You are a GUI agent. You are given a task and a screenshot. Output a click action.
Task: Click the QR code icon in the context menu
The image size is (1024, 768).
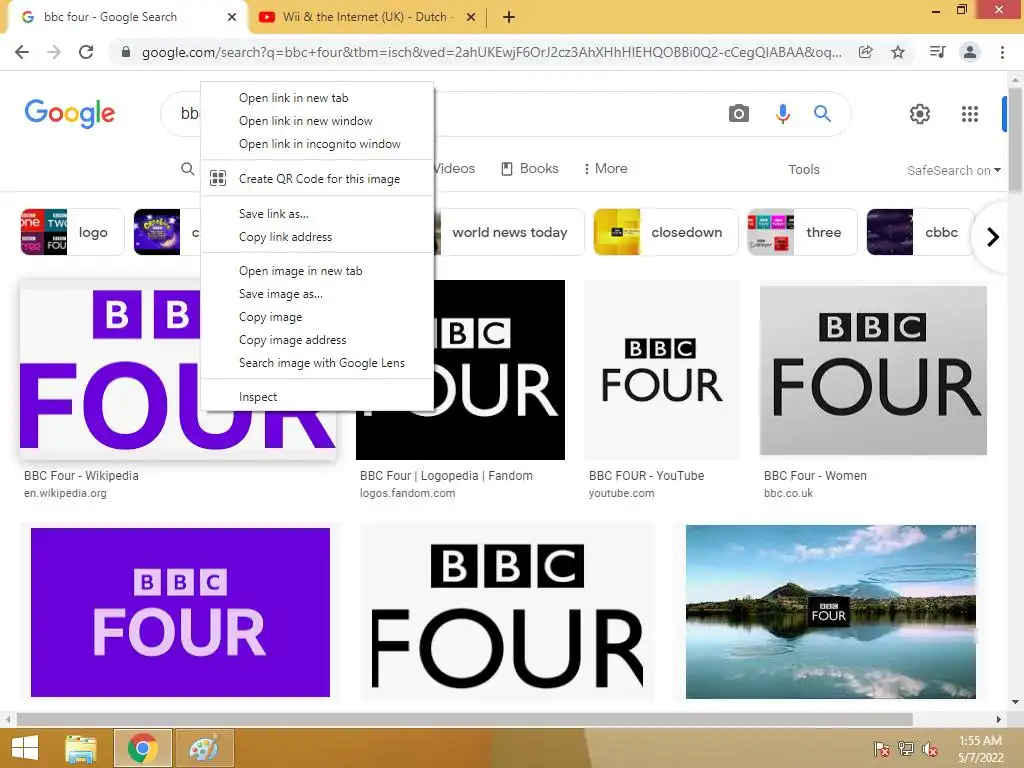pos(218,178)
